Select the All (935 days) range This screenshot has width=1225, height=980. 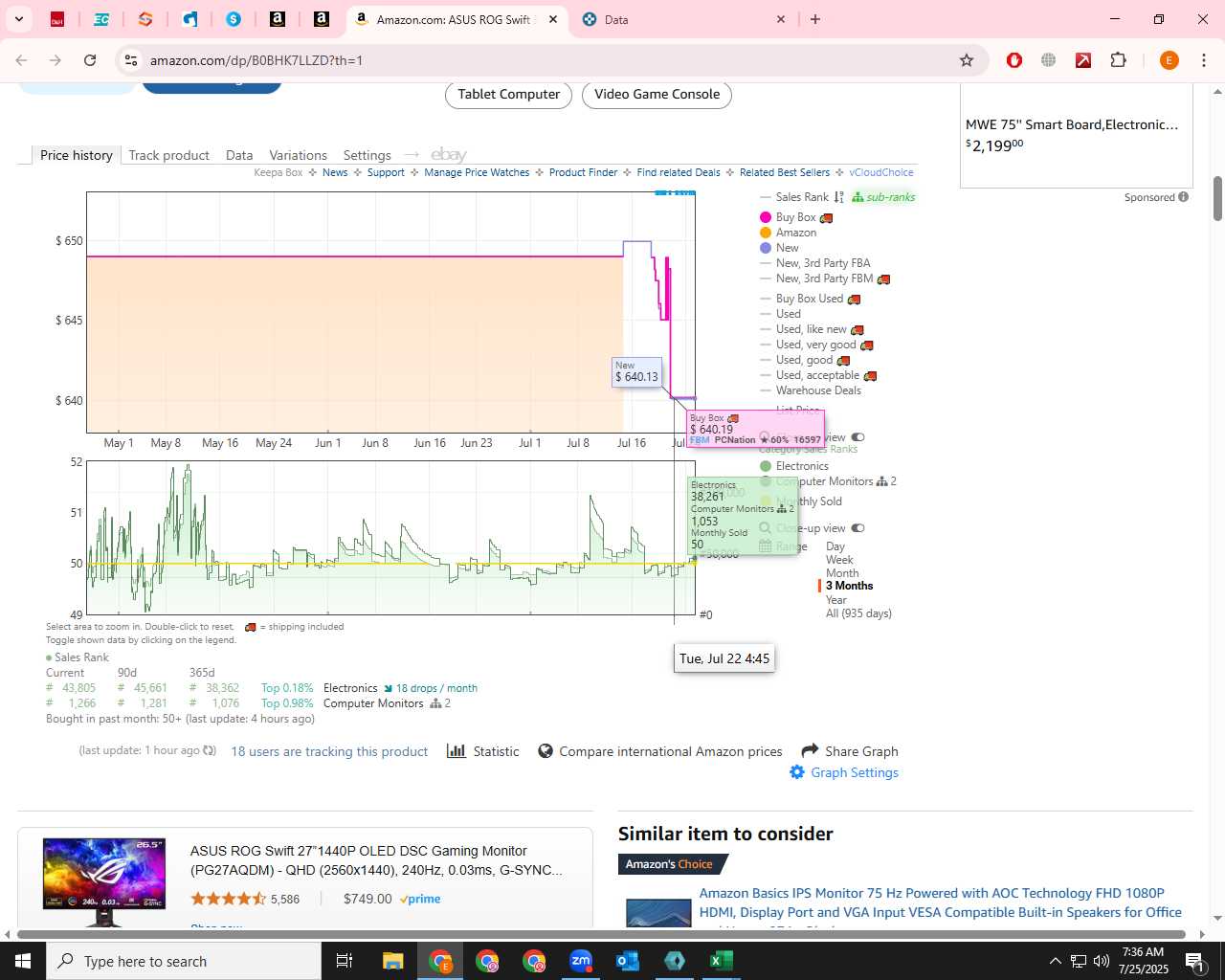point(858,613)
